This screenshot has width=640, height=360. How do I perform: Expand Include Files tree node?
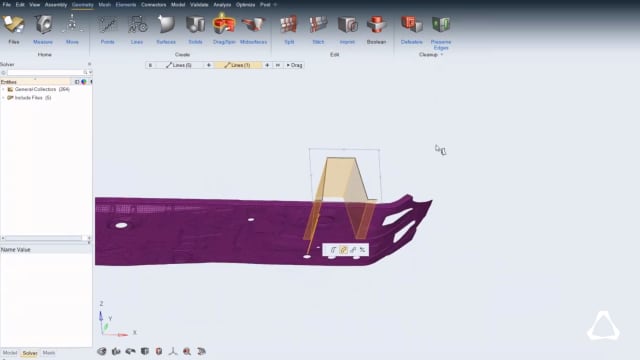pyautogui.click(x=4, y=98)
